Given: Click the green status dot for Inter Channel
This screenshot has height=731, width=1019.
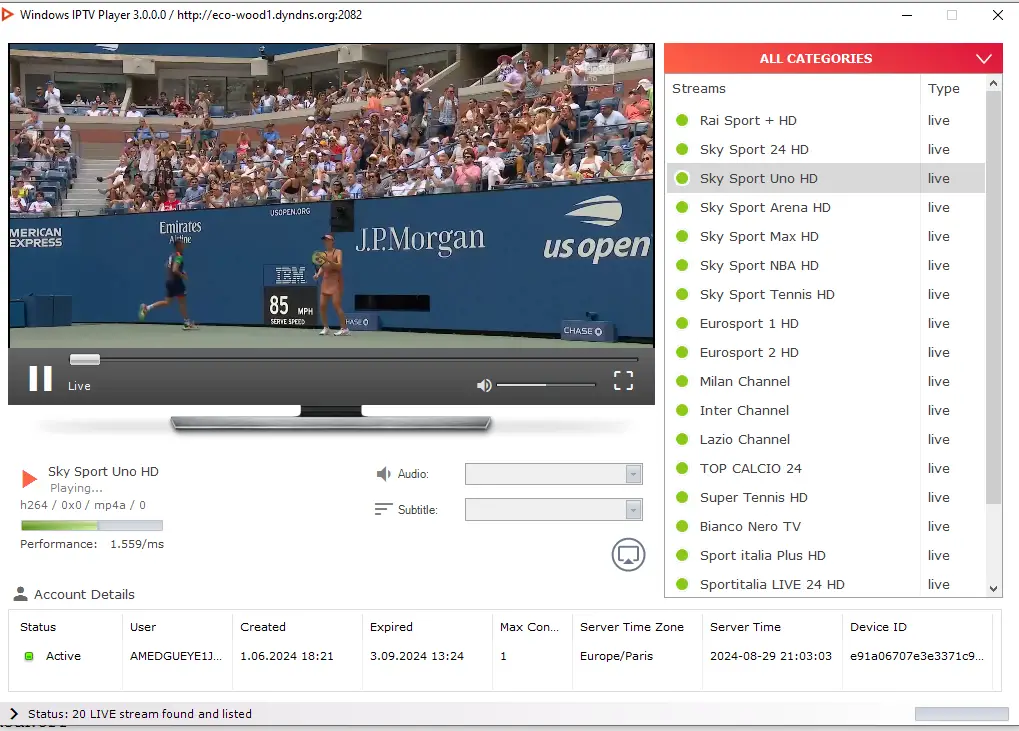Looking at the screenshot, I should (682, 410).
